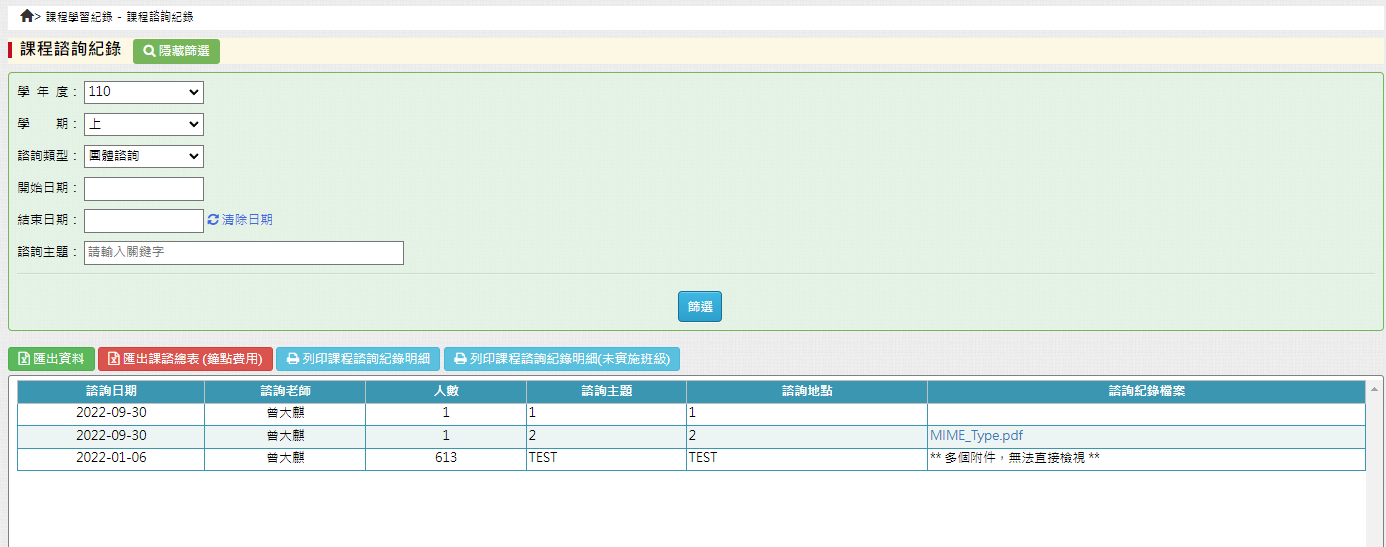Click the table scrollbar up arrow
This screenshot has width=1386, height=547.
click(1374, 389)
